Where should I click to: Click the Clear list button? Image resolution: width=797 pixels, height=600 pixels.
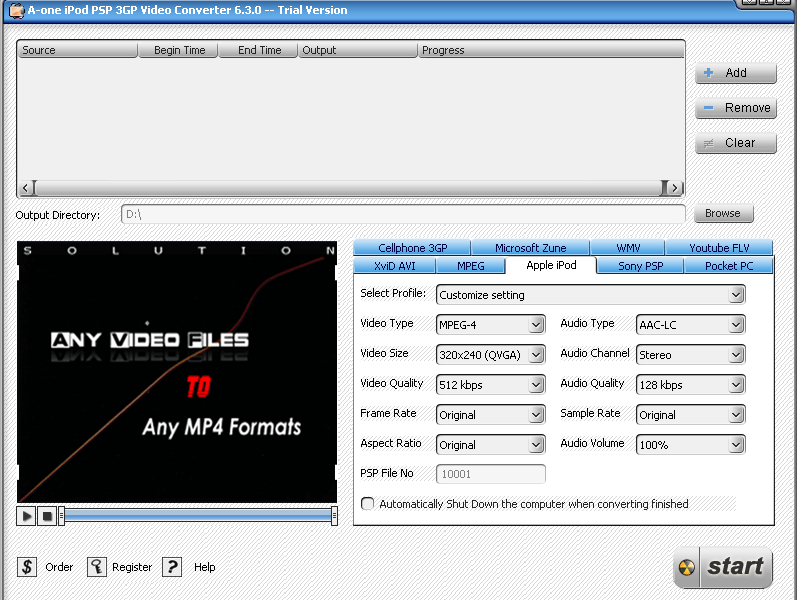735,143
